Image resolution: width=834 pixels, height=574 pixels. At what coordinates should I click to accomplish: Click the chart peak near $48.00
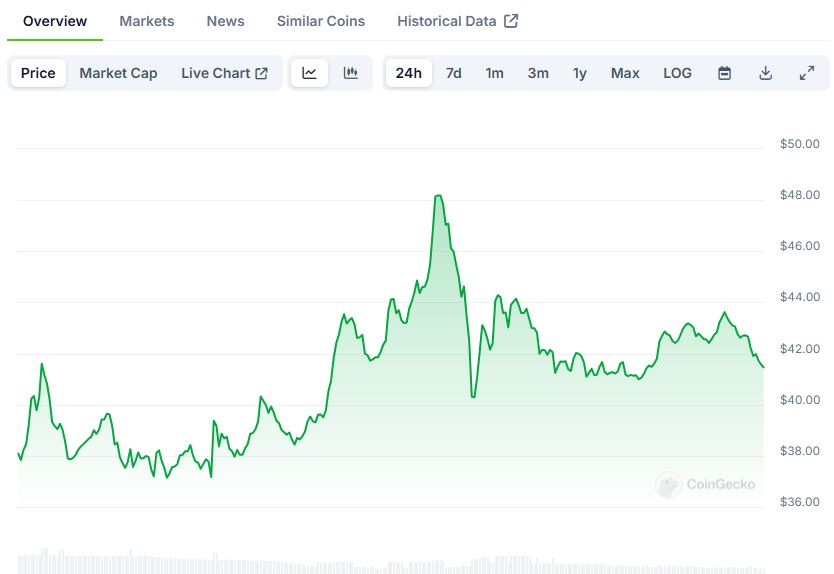(438, 196)
